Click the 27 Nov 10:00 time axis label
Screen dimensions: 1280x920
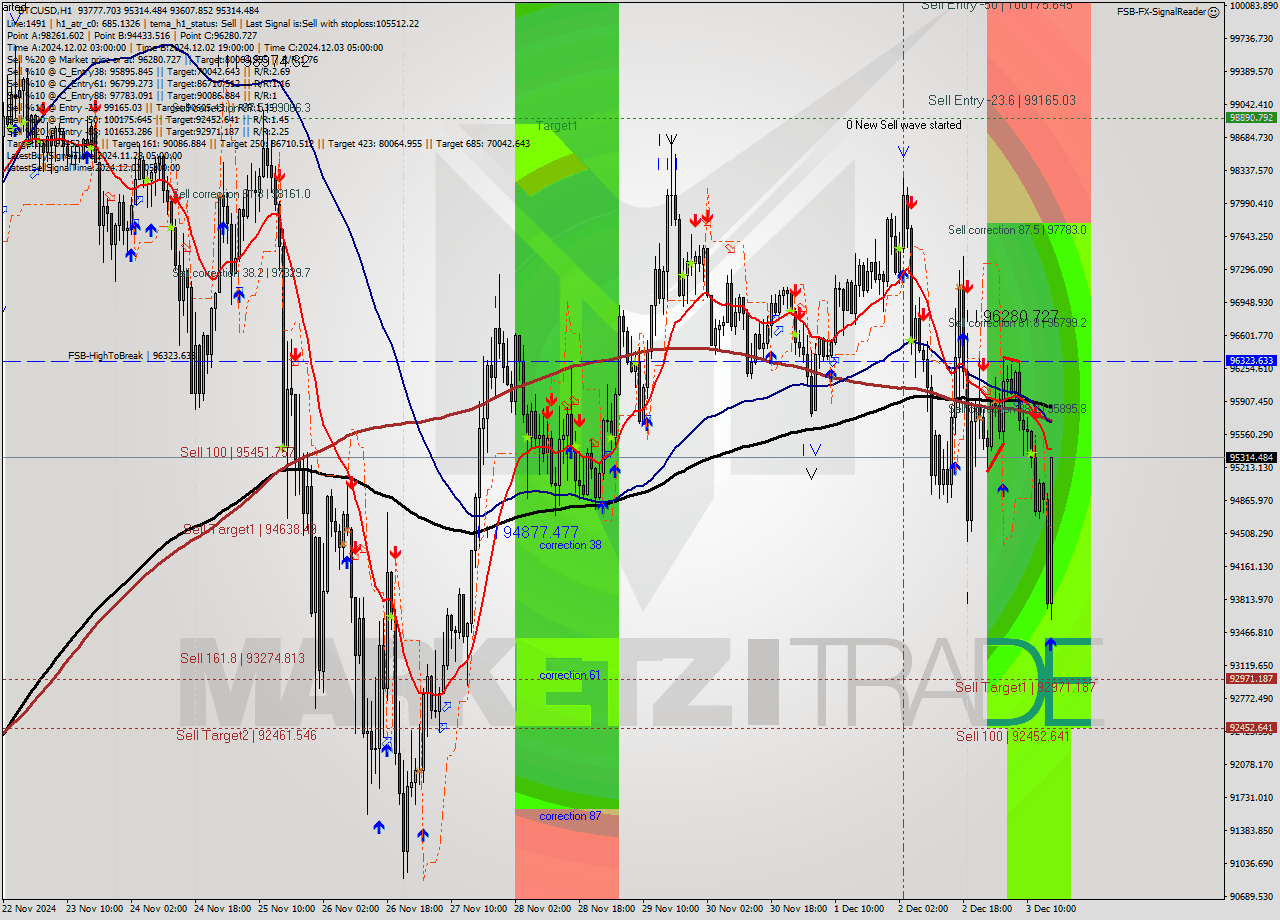pos(480,909)
